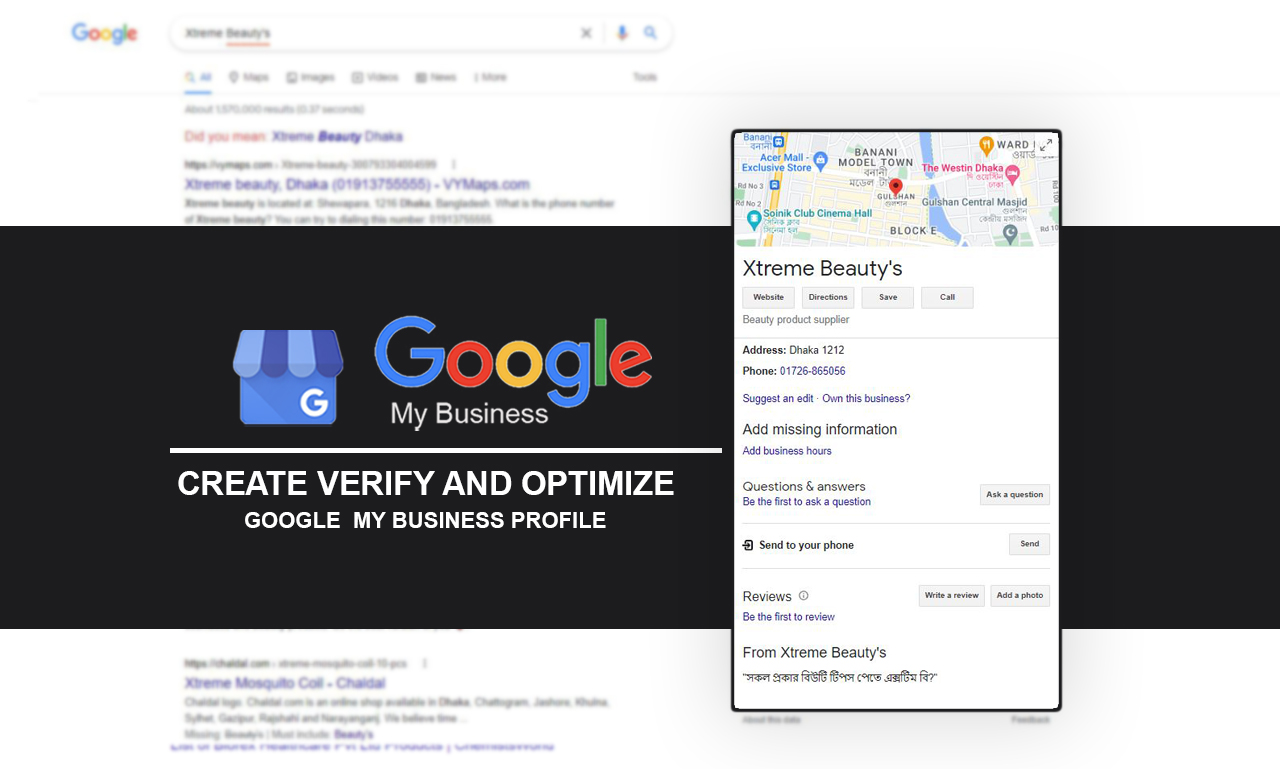Click Suggest an edit link

pos(778,398)
